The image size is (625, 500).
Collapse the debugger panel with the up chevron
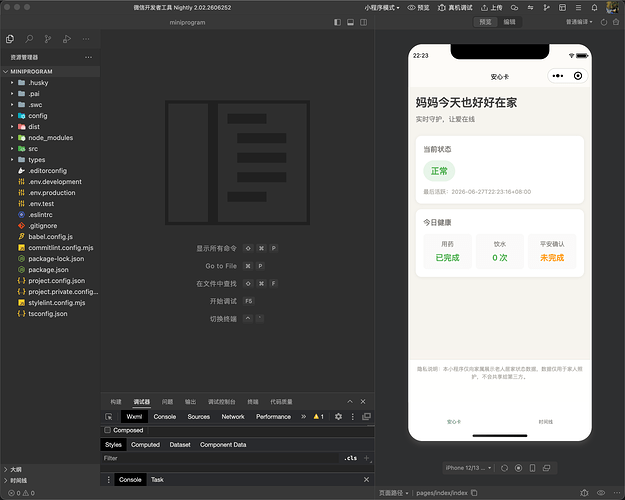350,402
